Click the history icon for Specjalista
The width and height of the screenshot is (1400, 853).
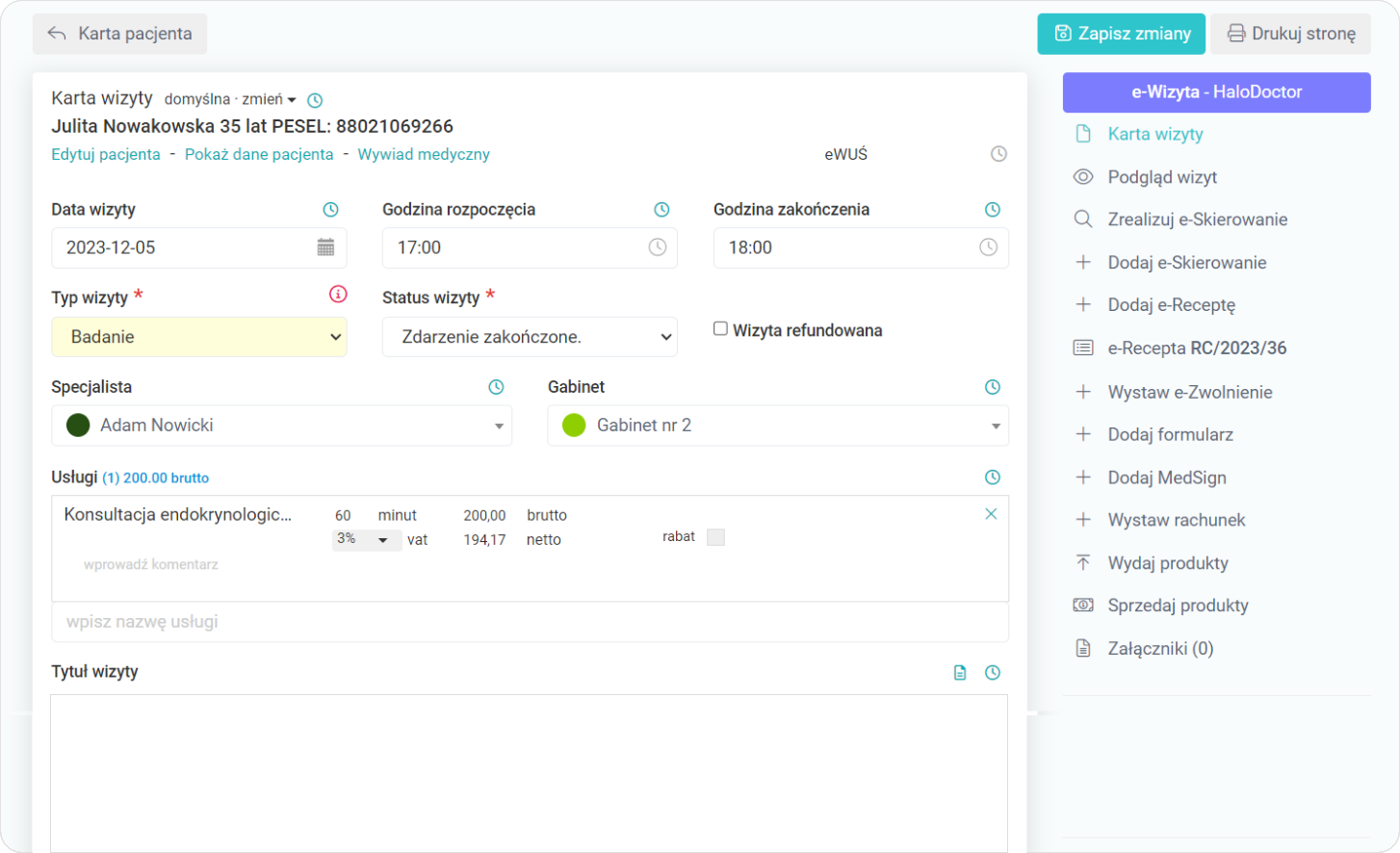pos(496,387)
